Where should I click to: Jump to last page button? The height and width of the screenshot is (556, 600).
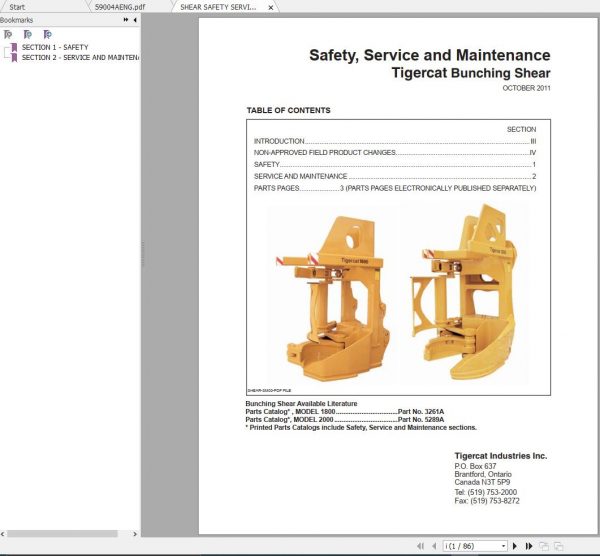coord(529,546)
